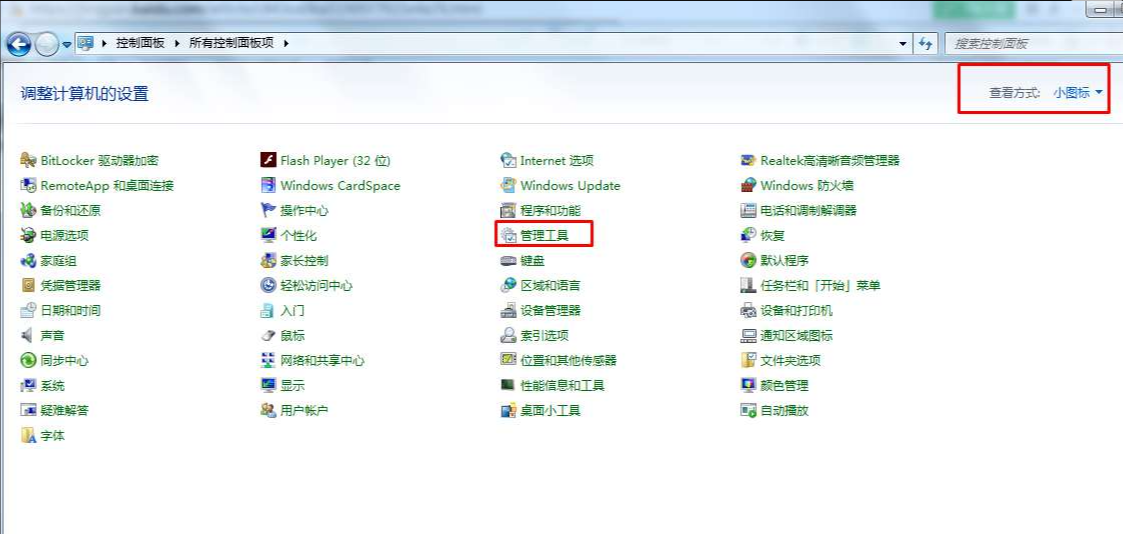Go back with the Back arrow button

click(x=19, y=44)
